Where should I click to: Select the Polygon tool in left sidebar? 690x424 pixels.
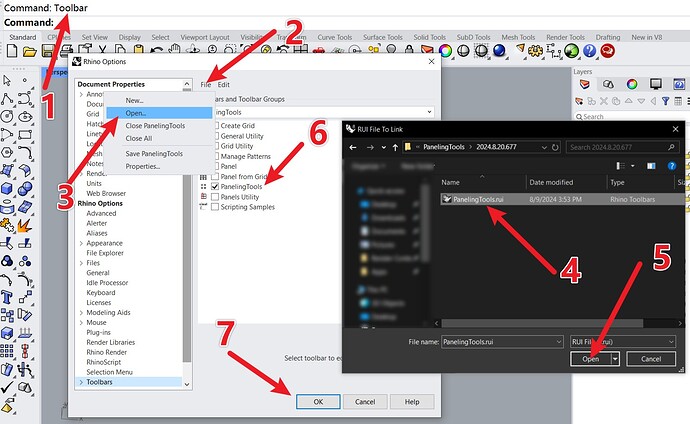pos(7,153)
